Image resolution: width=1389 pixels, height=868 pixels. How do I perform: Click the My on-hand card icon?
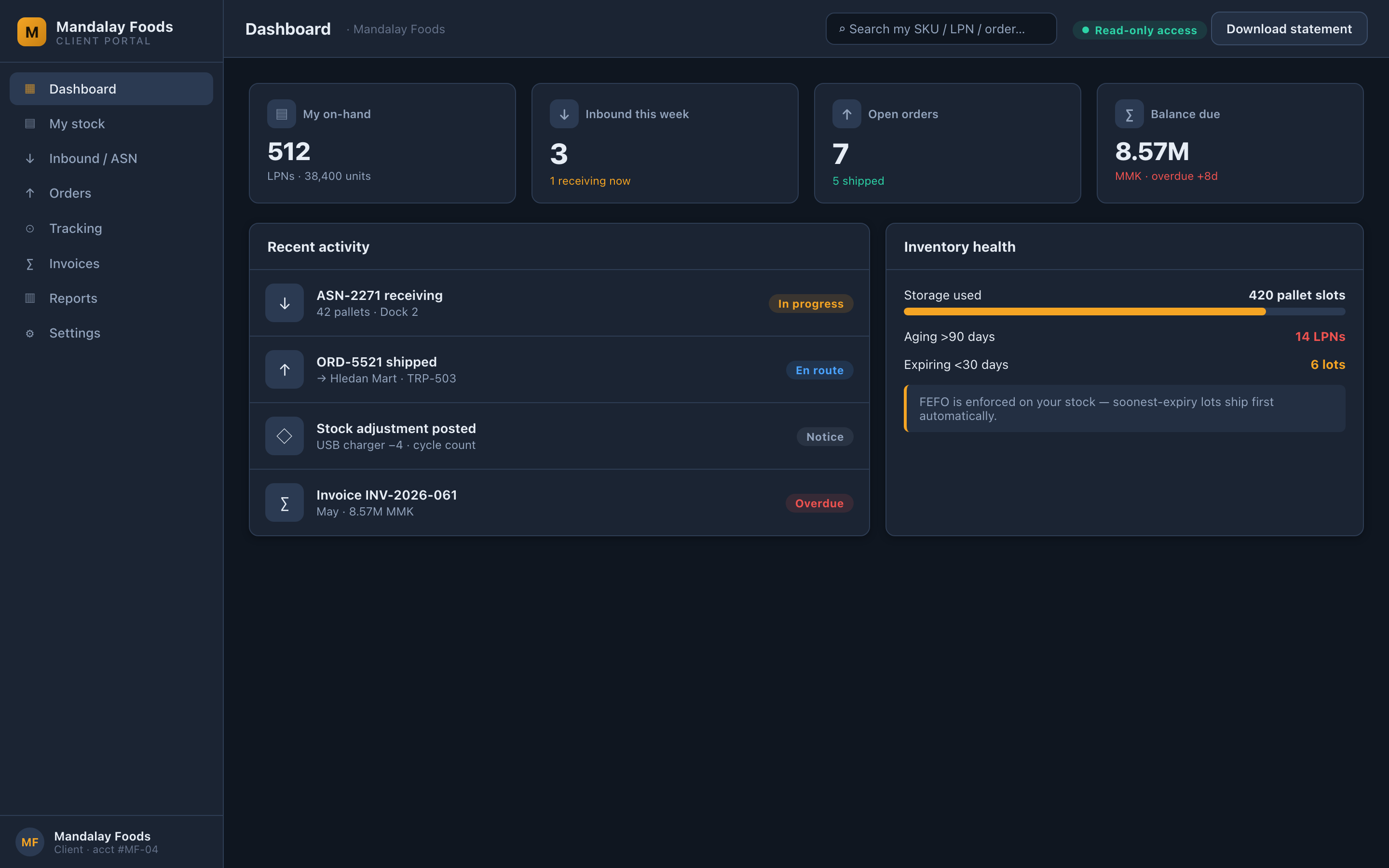point(281,114)
